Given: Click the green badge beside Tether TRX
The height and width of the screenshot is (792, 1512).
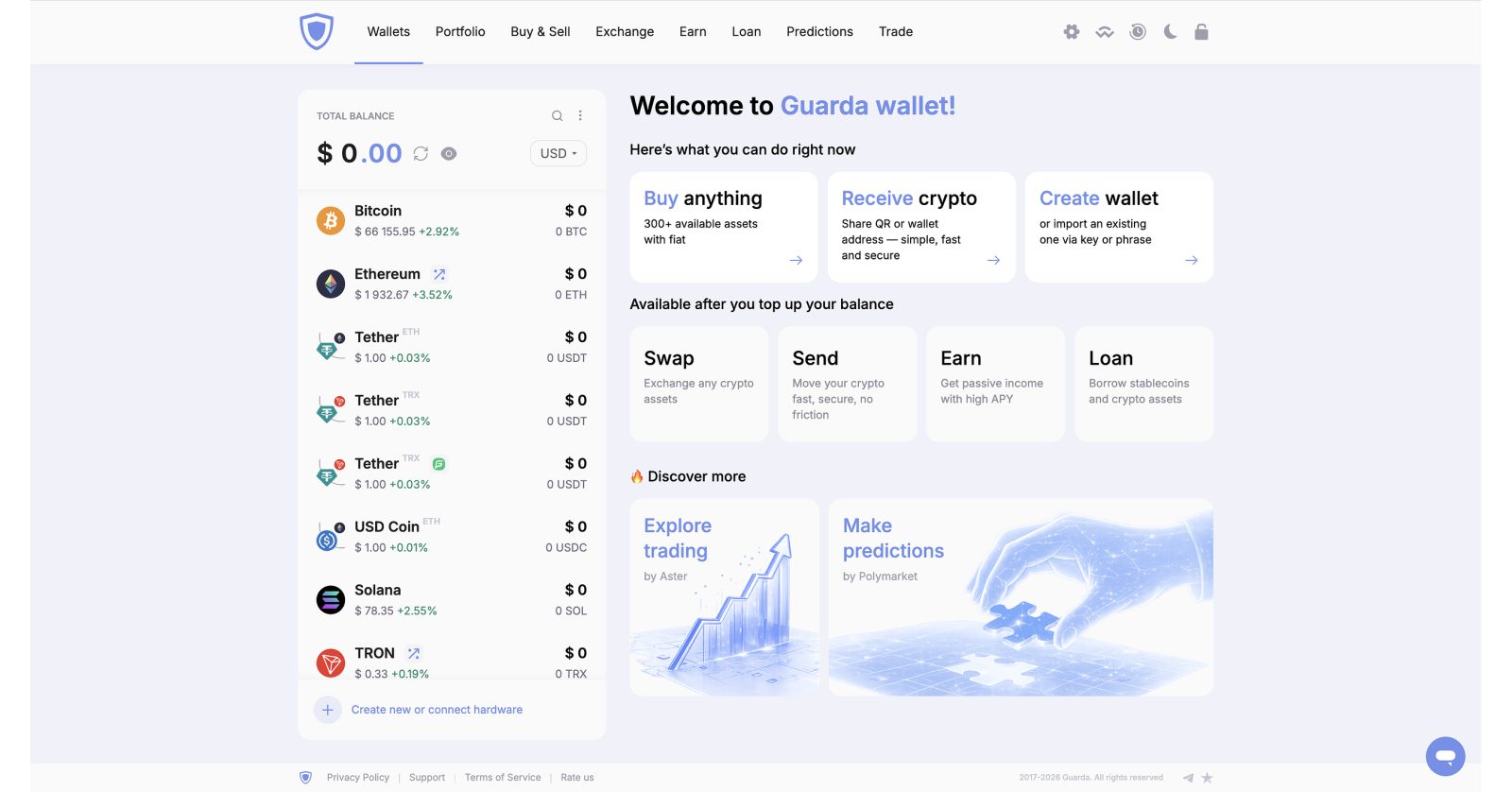Looking at the screenshot, I should pos(439,464).
